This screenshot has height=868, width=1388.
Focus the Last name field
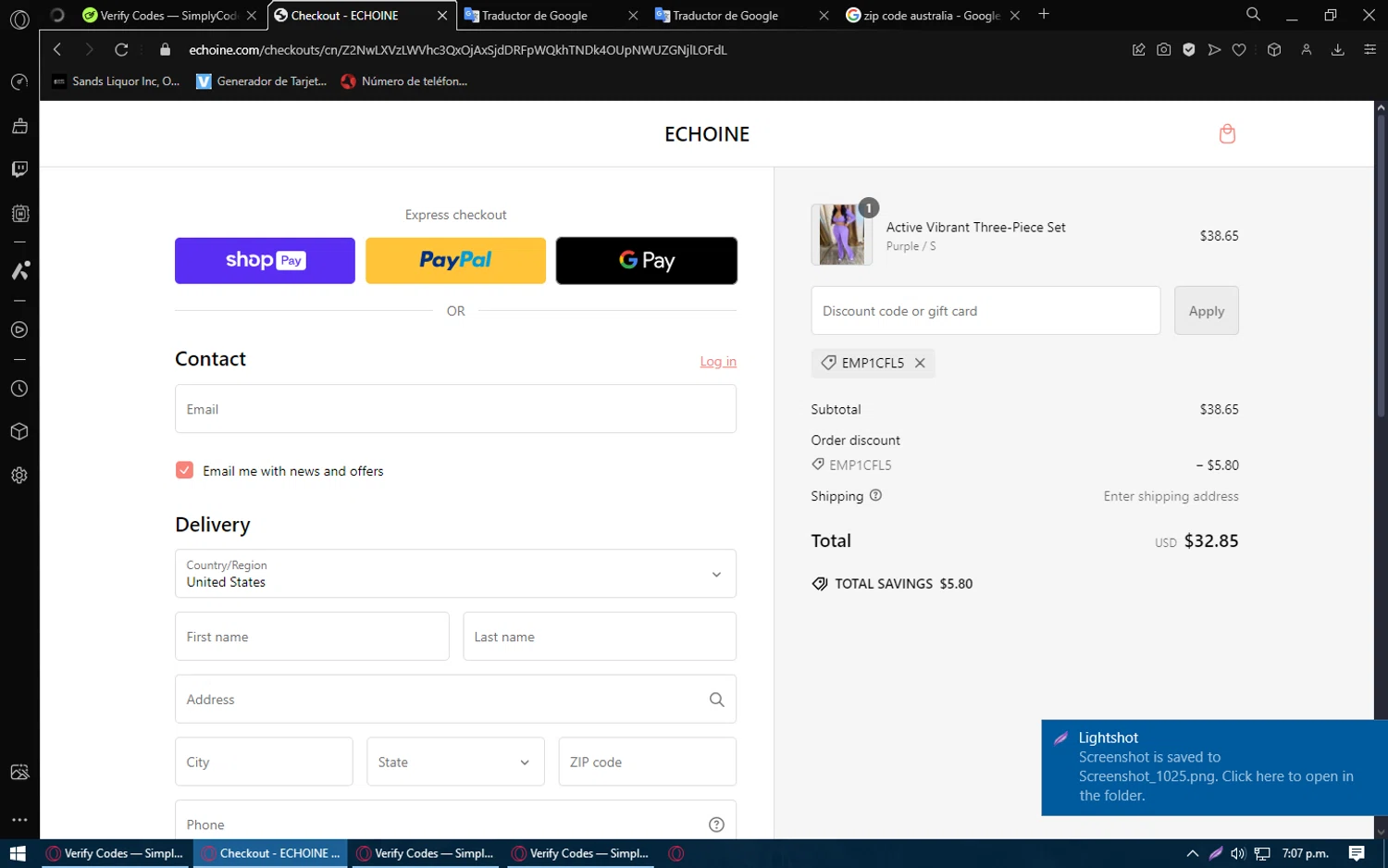click(x=600, y=637)
